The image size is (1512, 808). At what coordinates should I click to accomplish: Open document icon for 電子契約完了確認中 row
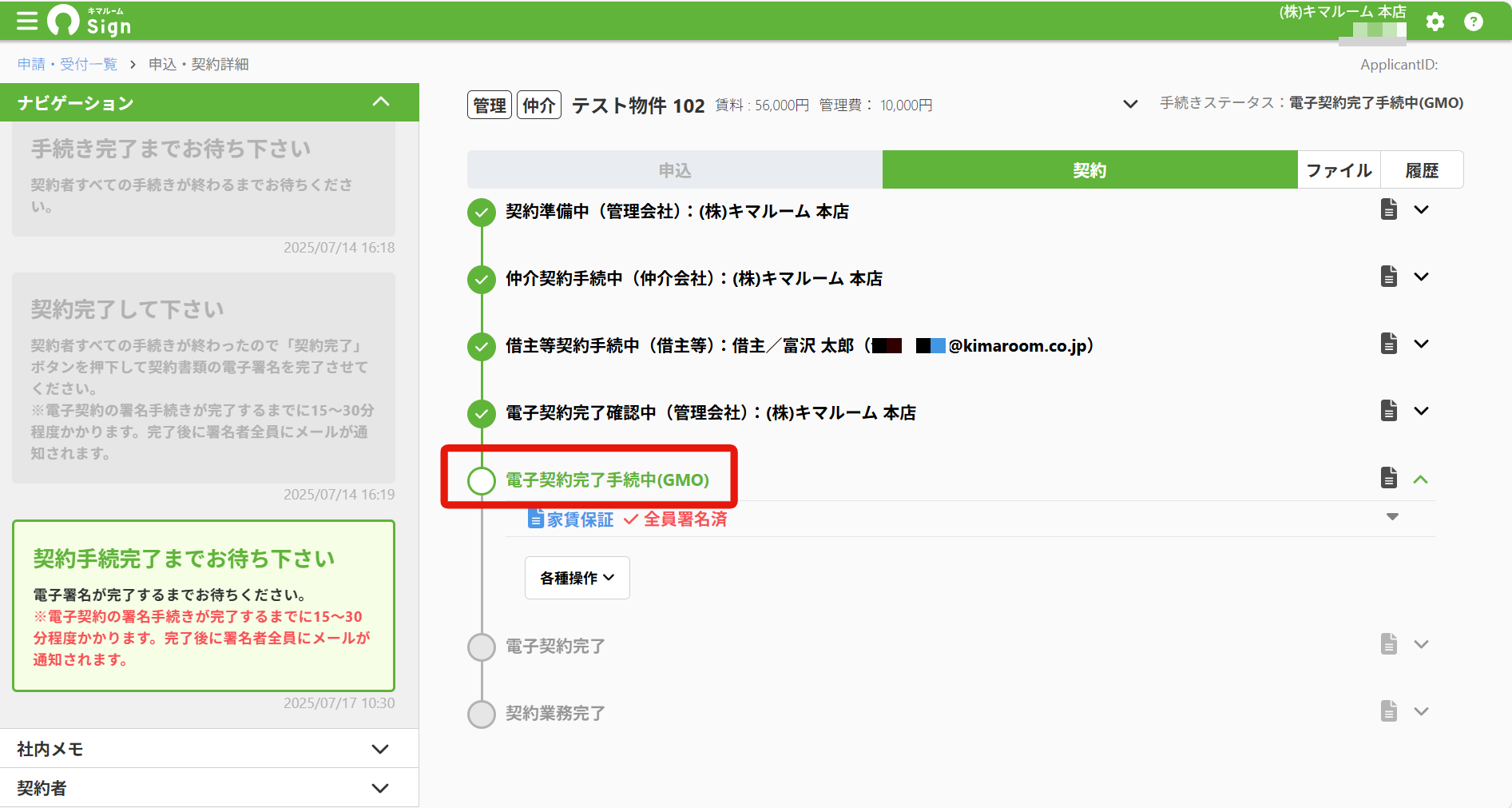tap(1389, 411)
